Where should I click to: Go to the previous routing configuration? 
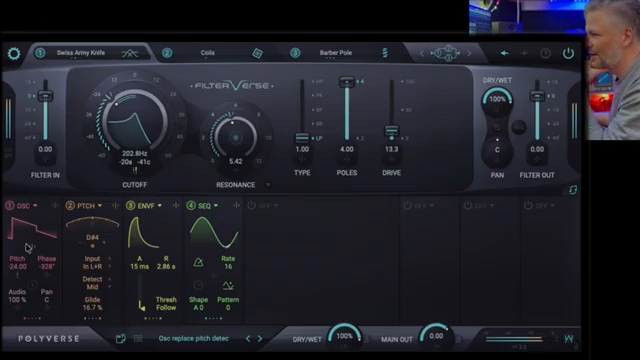tap(422, 53)
